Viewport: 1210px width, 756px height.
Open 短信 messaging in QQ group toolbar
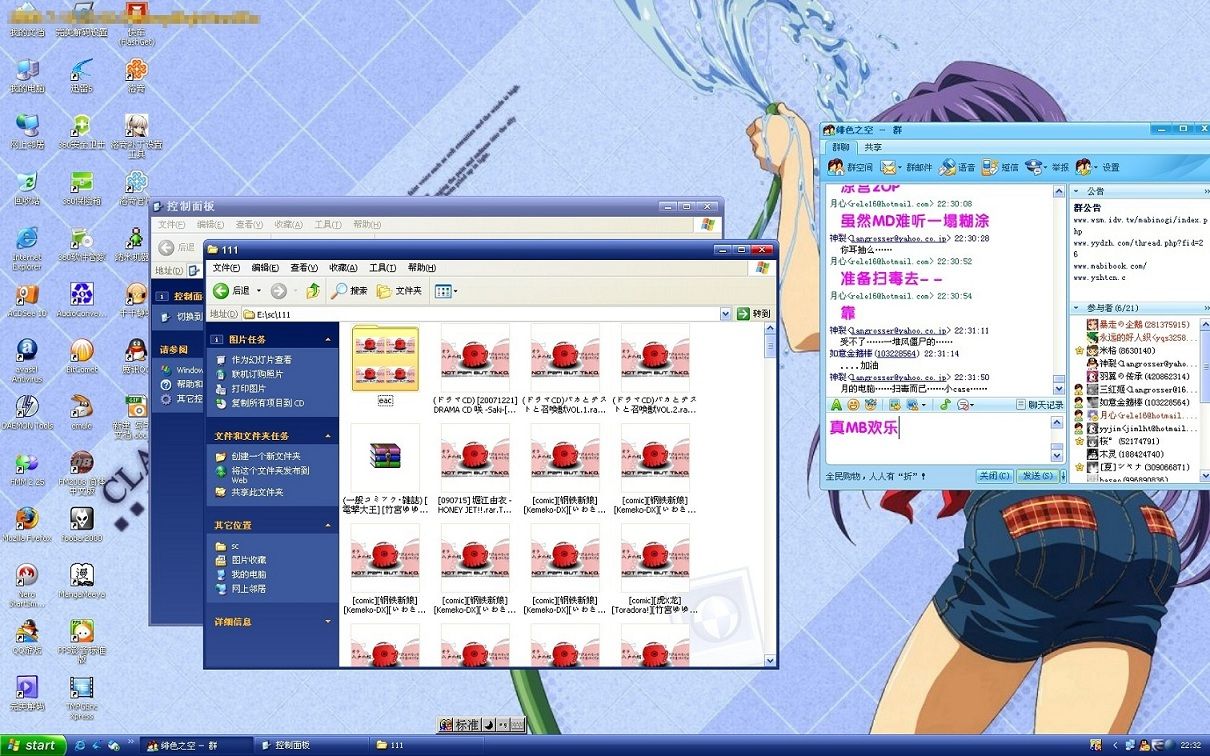[x=1000, y=167]
